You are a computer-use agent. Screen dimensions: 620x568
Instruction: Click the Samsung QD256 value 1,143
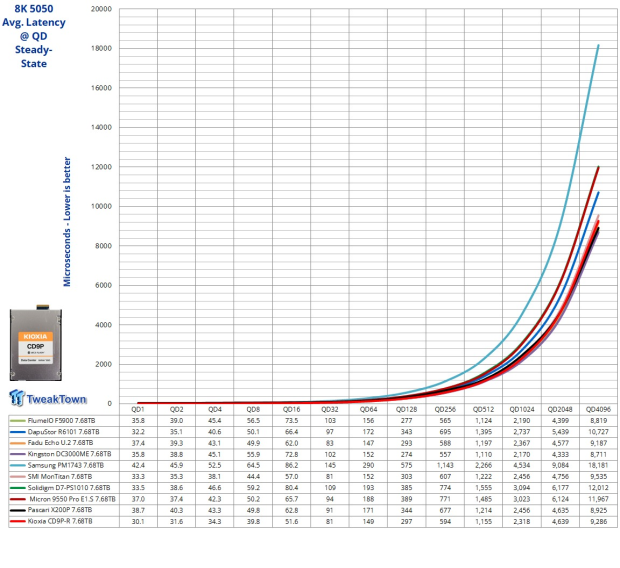tap(445, 466)
